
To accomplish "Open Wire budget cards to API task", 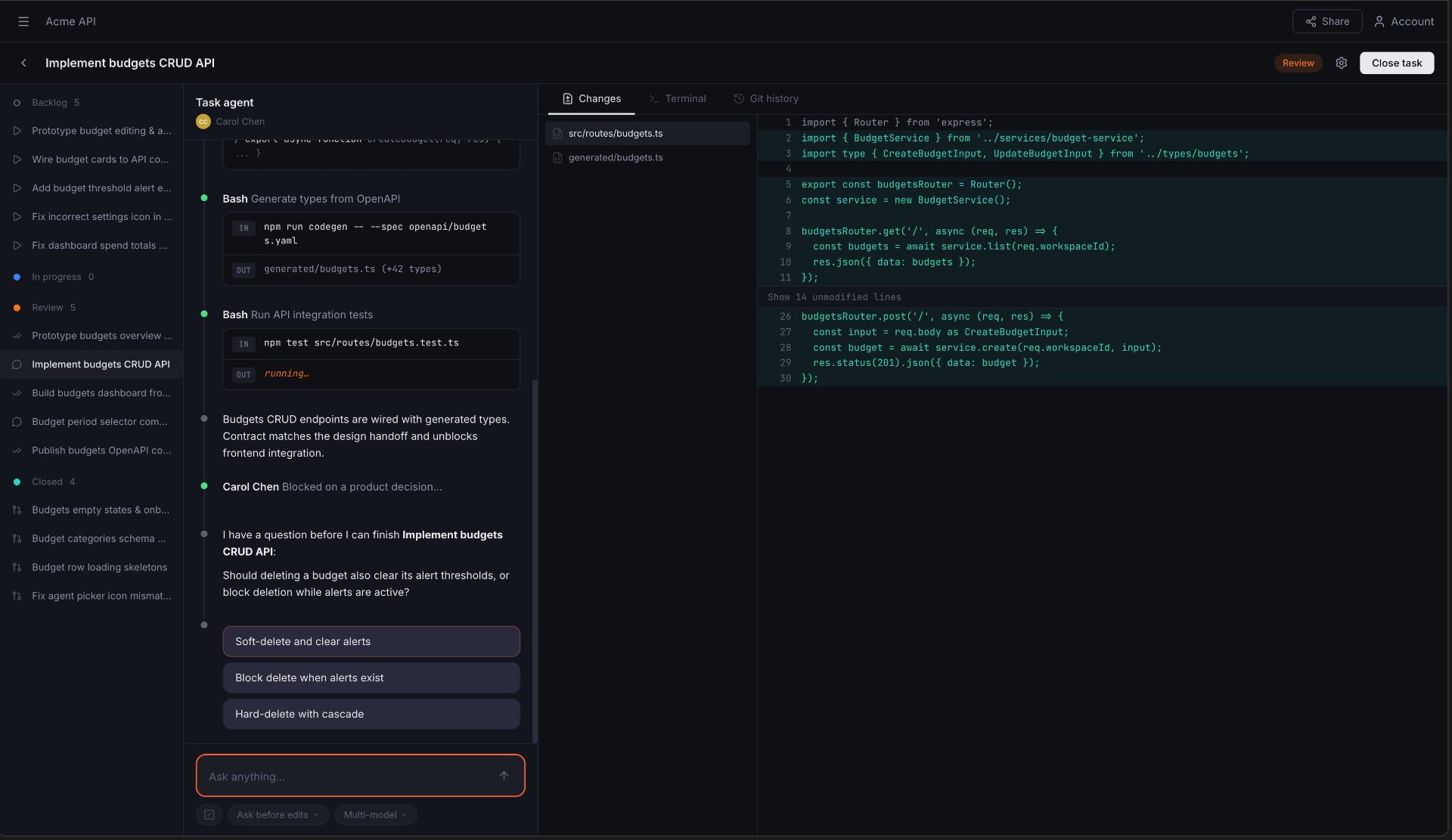I will (92, 160).
